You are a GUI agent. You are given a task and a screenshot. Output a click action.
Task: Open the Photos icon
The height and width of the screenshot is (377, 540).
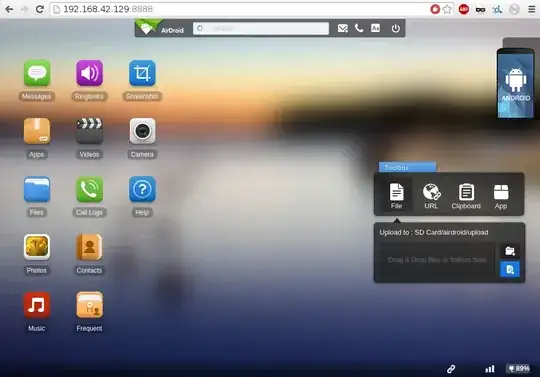click(37, 247)
